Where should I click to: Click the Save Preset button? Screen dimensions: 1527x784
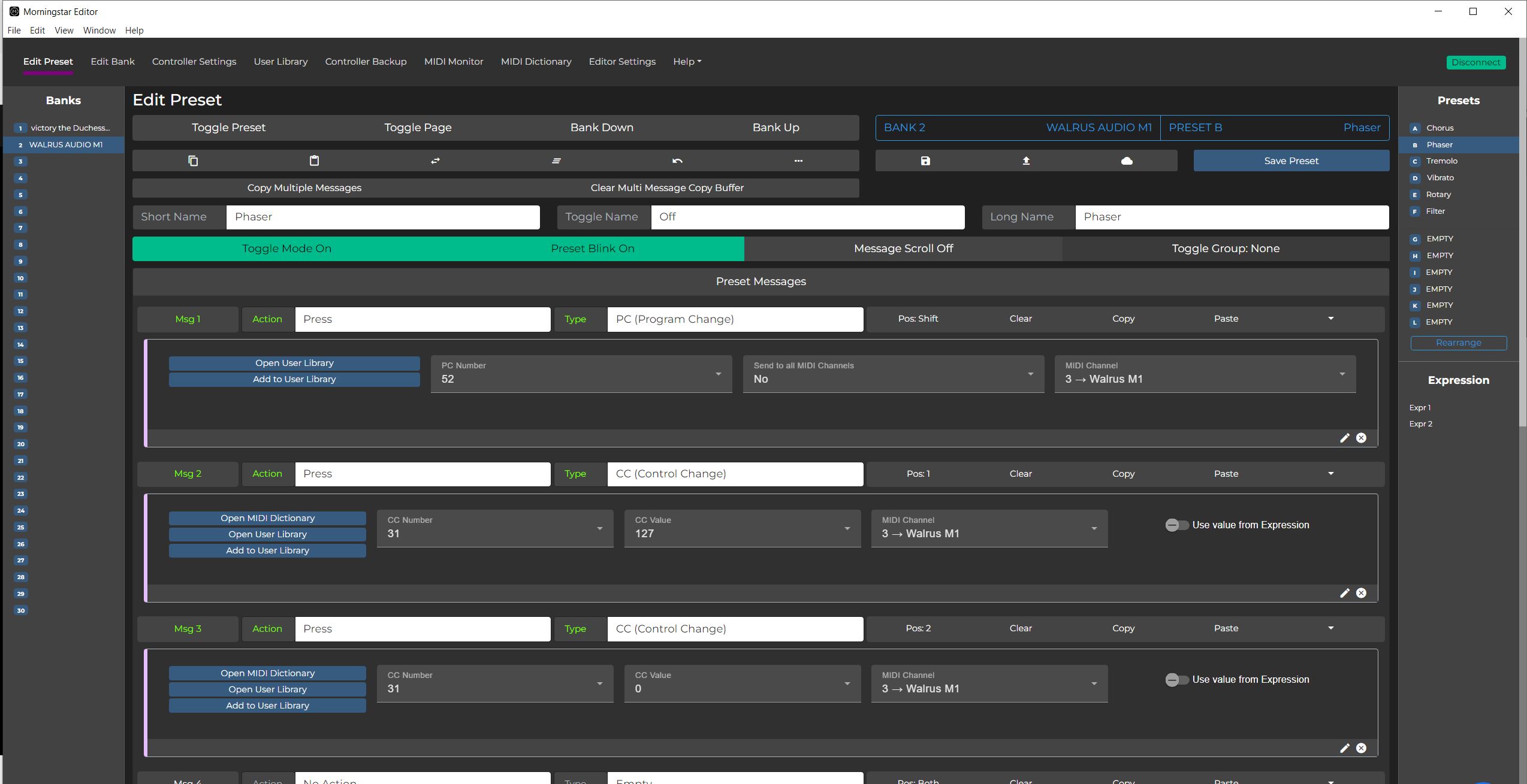pos(1291,161)
